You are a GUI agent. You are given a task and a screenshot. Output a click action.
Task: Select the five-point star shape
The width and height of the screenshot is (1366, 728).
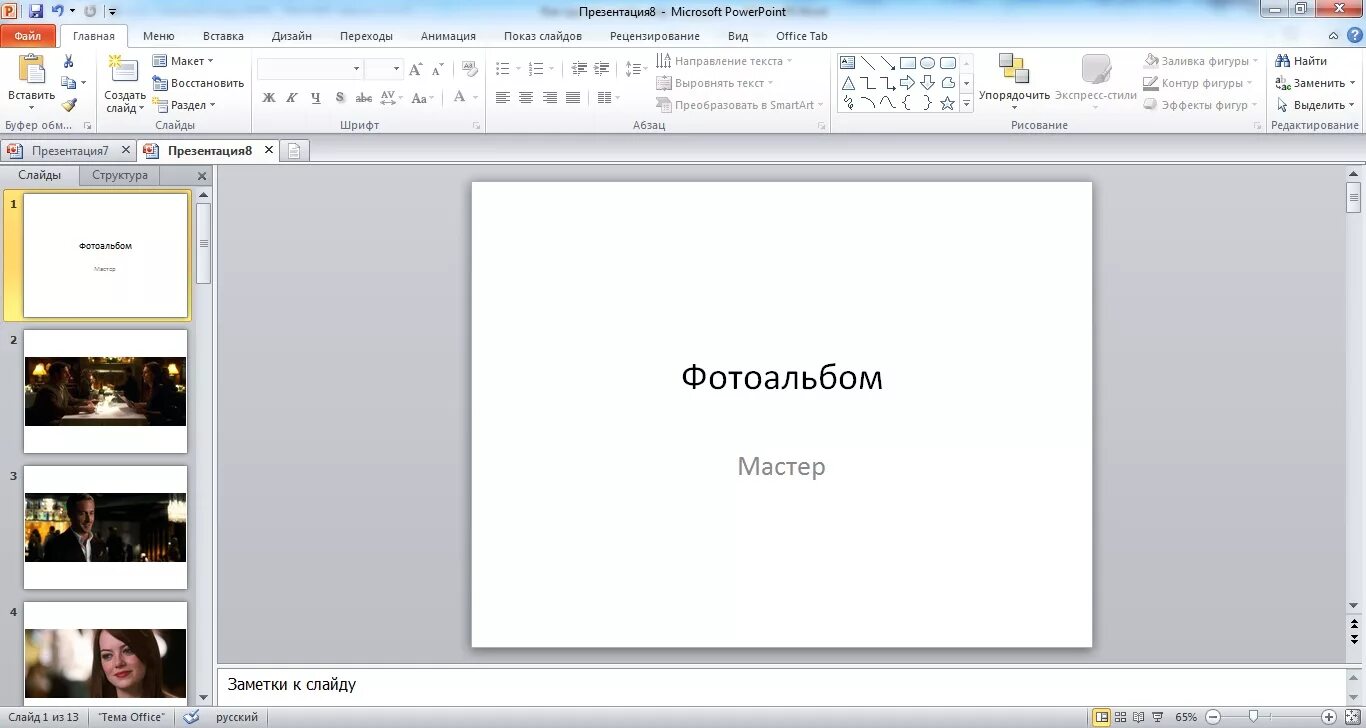coord(948,102)
